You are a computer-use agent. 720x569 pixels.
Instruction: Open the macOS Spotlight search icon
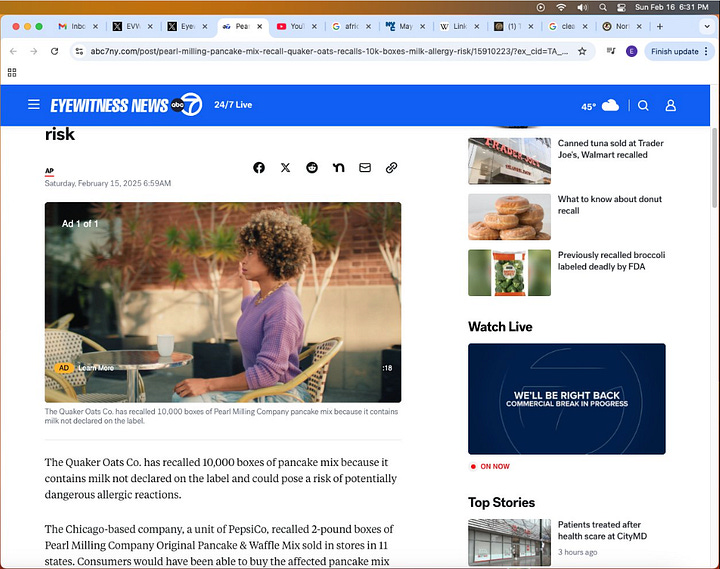[602, 7]
